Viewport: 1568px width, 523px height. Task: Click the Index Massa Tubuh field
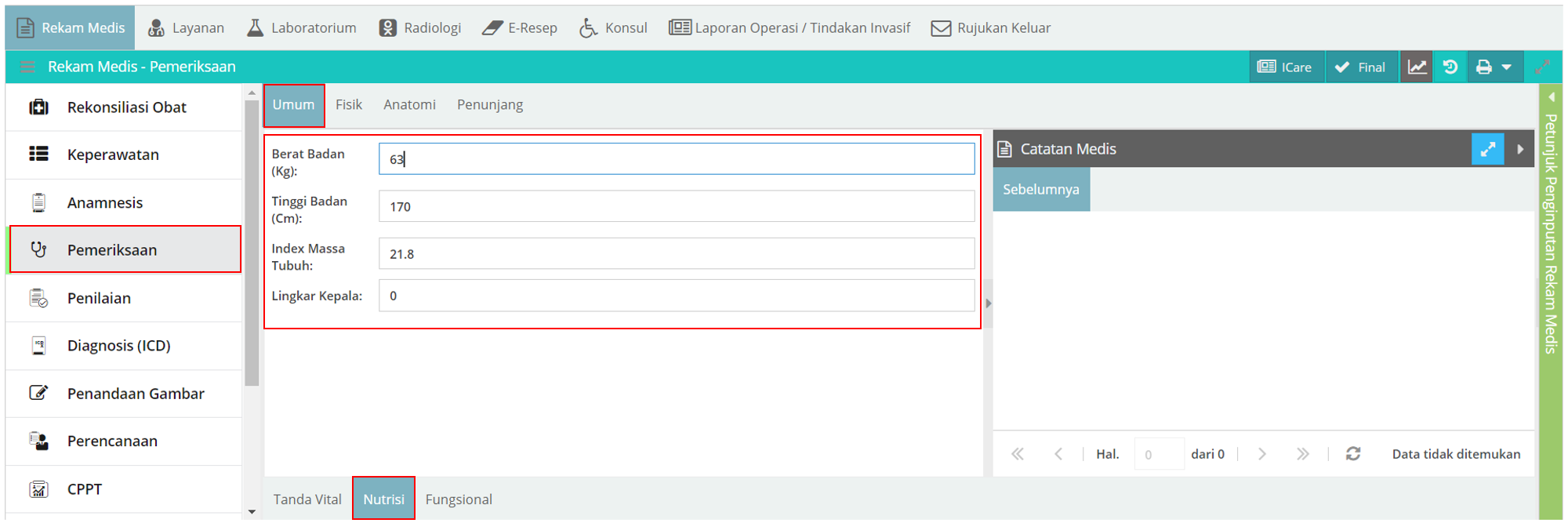point(677,254)
